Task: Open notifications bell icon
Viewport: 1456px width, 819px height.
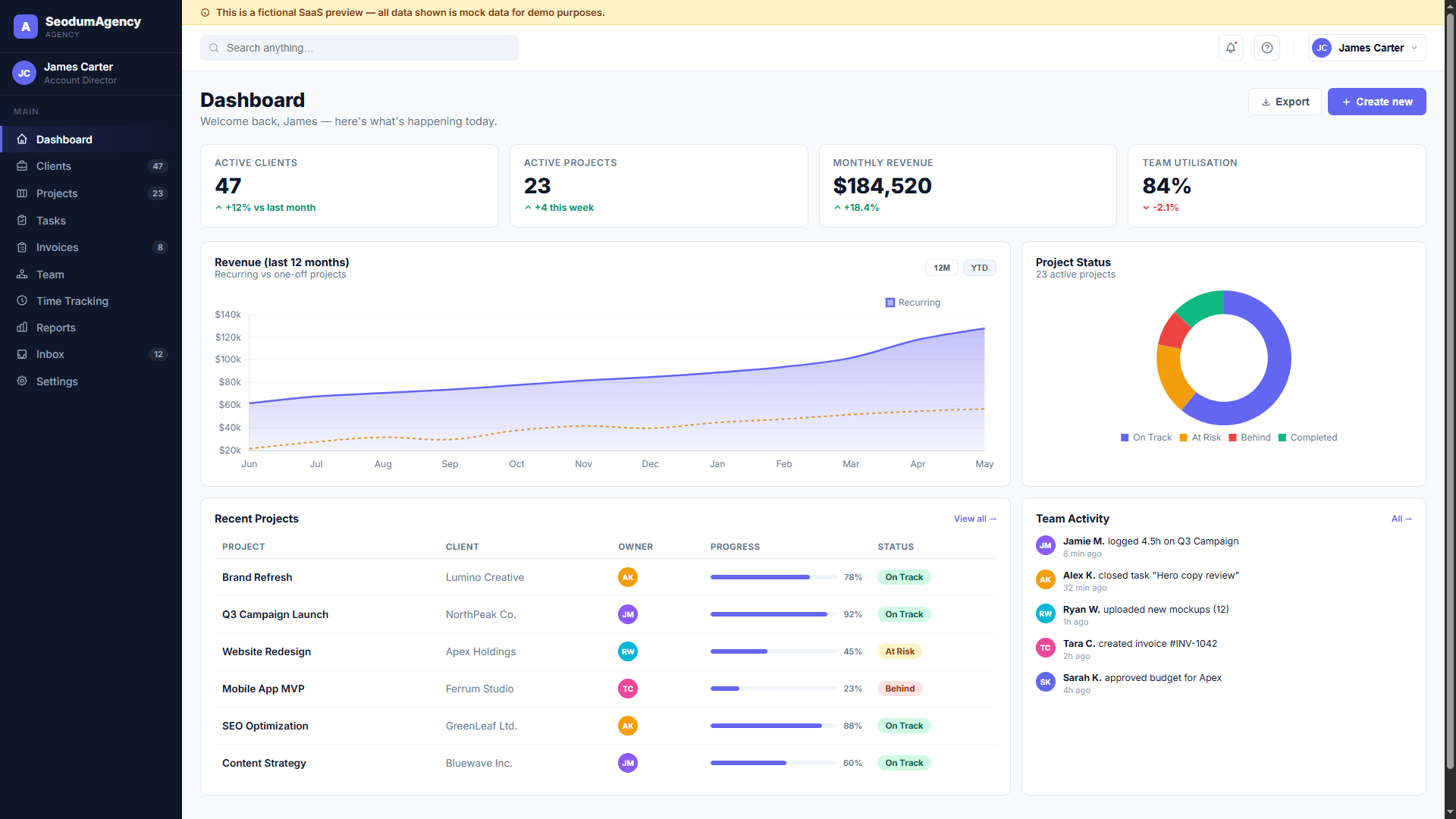Action: point(1231,48)
